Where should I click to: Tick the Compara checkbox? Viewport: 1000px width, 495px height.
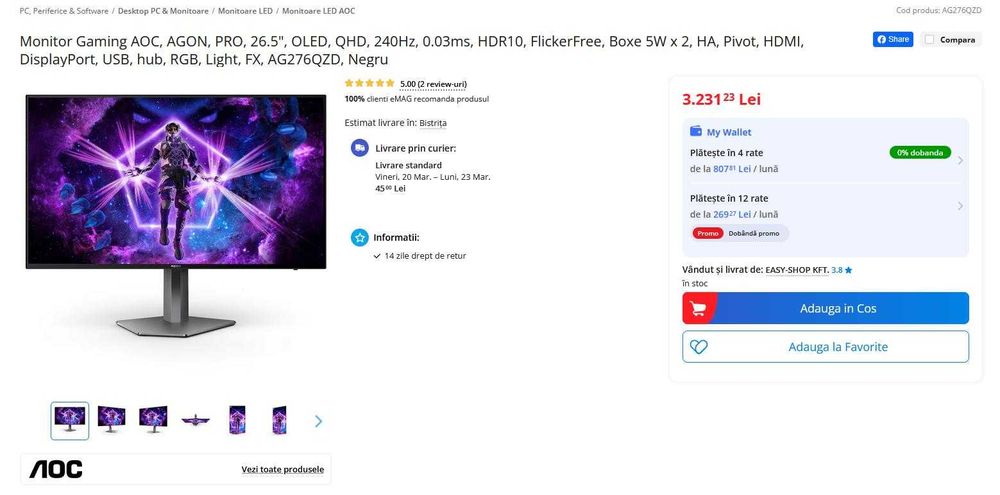click(x=929, y=40)
